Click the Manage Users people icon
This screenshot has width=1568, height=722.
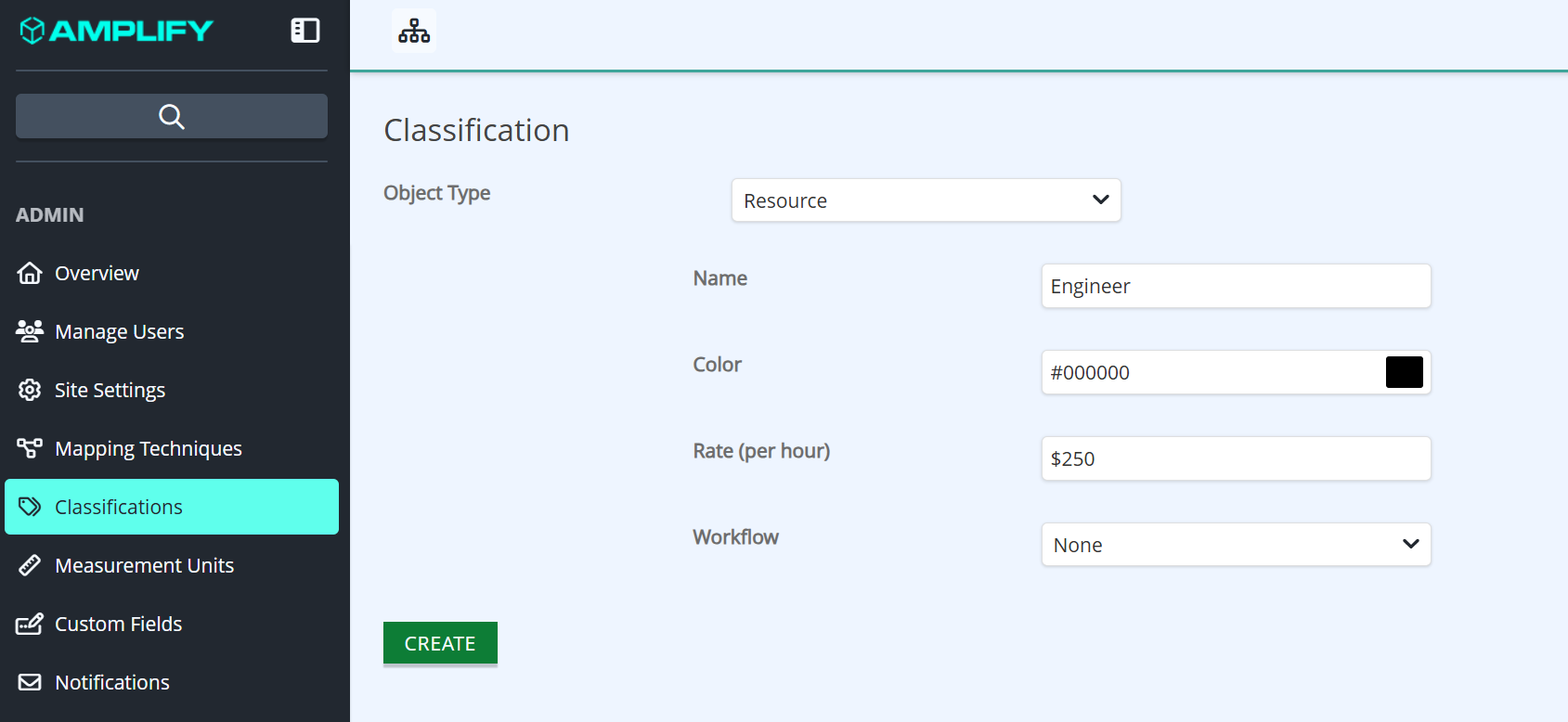[30, 331]
